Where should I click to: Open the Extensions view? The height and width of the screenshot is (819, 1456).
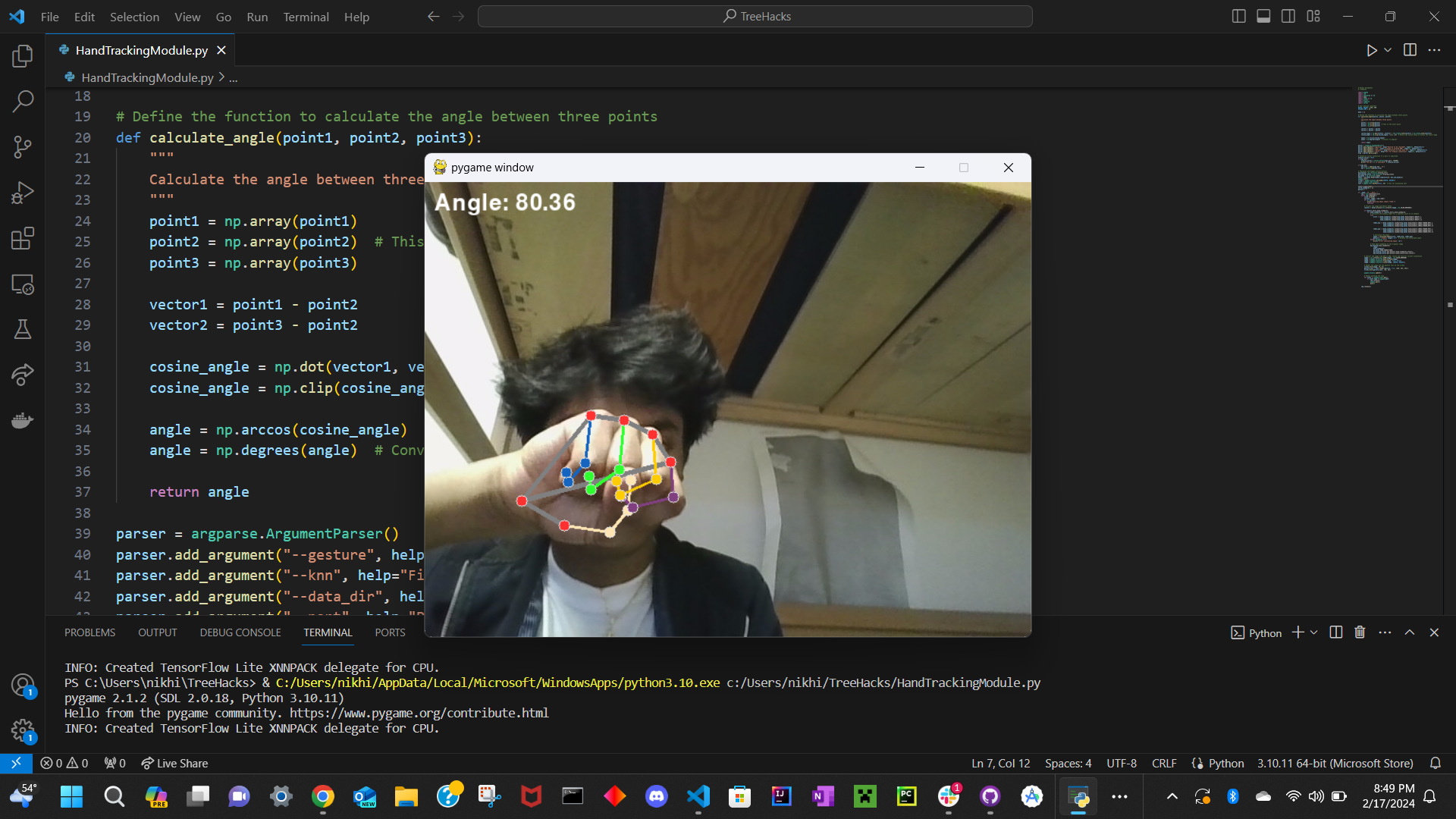[x=23, y=238]
